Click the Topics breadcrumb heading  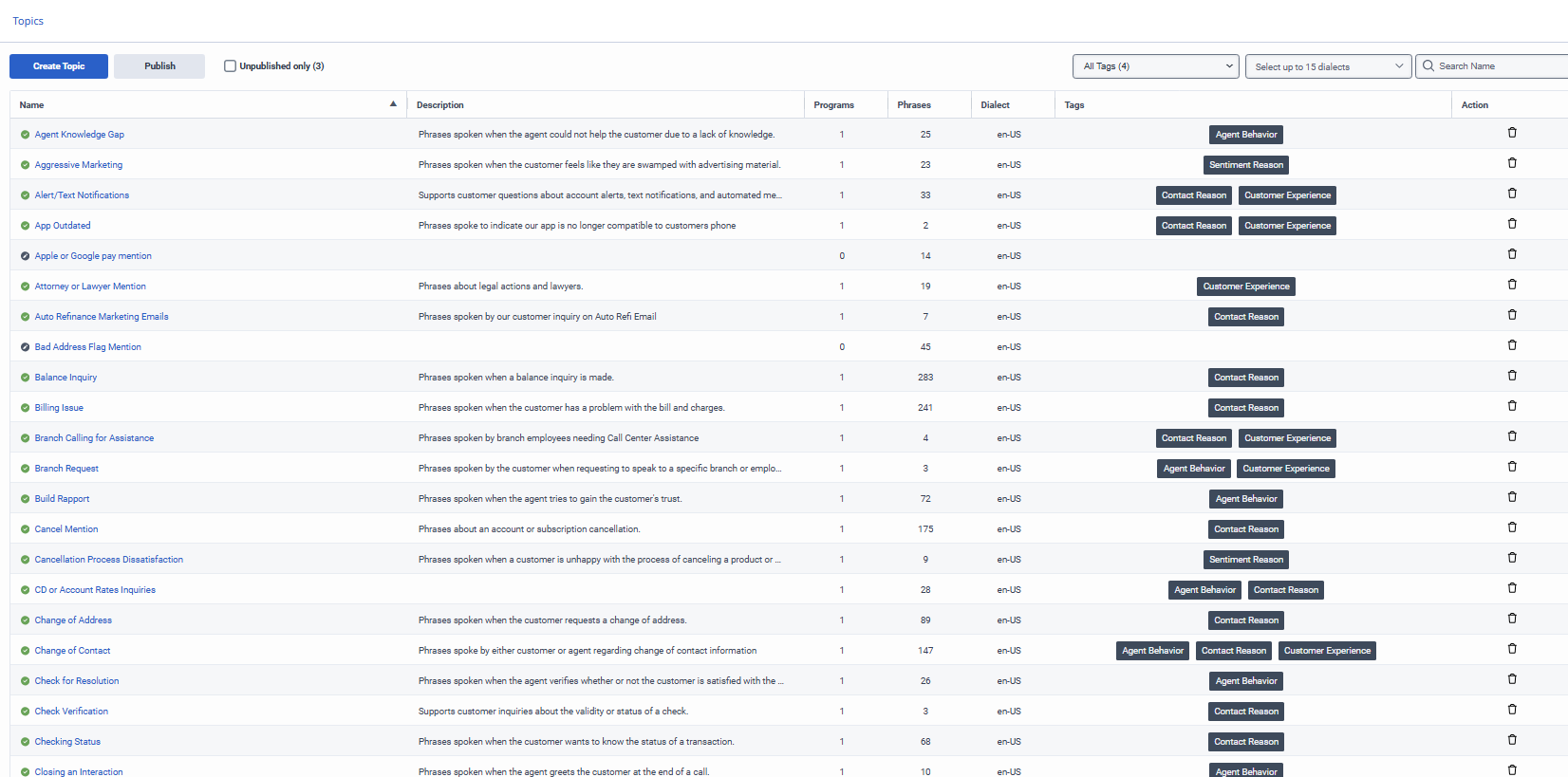[x=28, y=21]
